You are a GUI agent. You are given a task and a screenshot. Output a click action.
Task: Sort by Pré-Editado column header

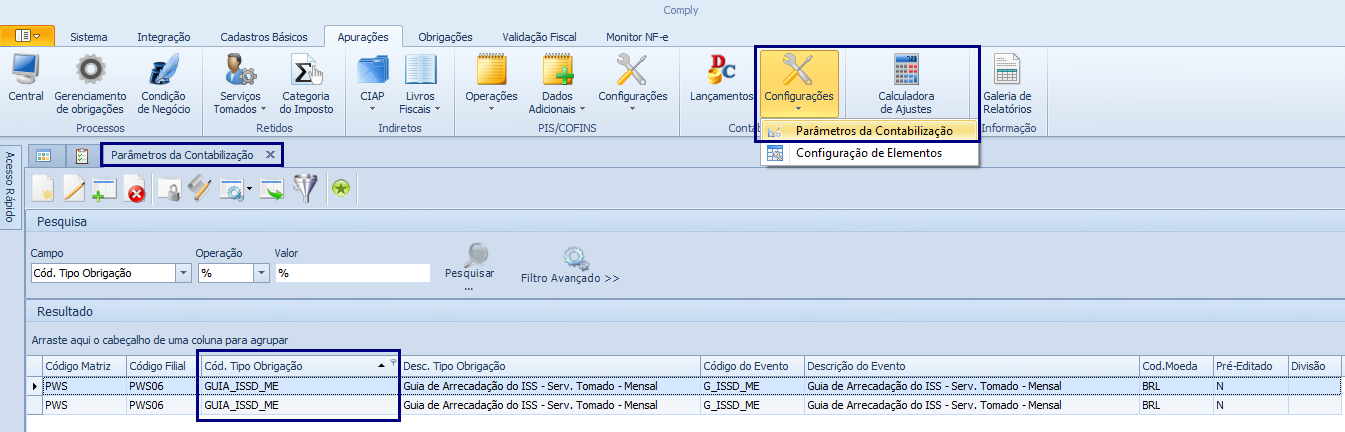point(1250,365)
